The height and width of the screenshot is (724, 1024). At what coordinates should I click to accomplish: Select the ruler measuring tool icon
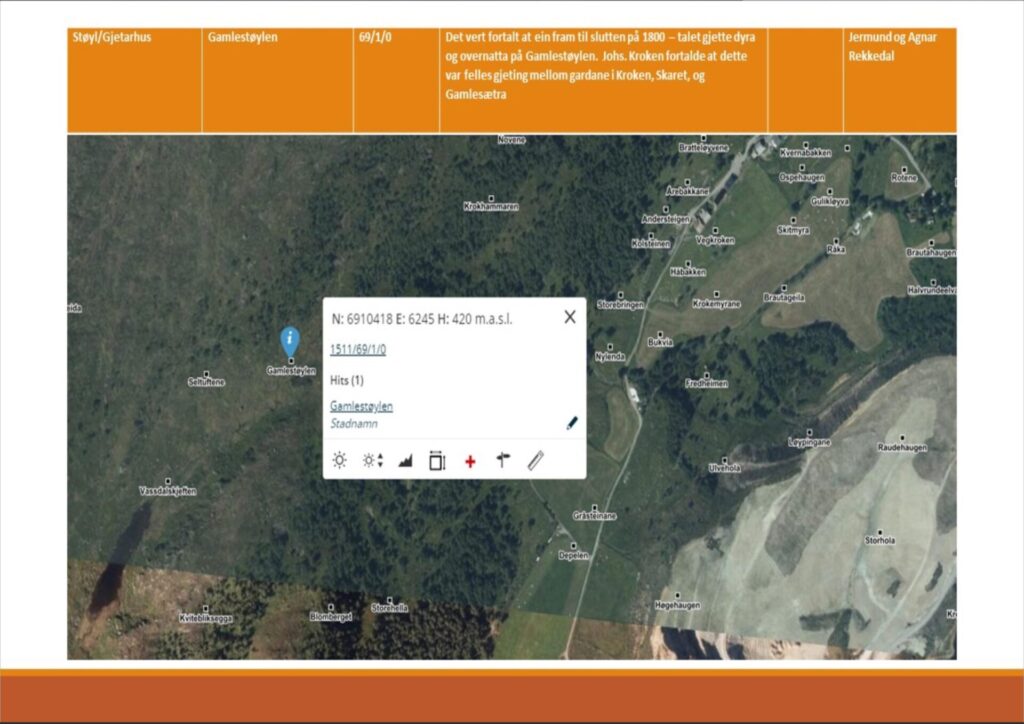[x=536, y=460]
